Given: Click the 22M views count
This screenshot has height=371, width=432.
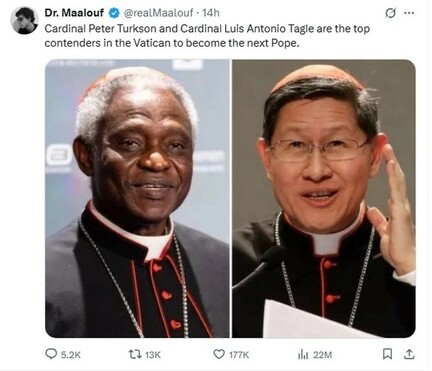Looking at the screenshot, I should point(322,355).
